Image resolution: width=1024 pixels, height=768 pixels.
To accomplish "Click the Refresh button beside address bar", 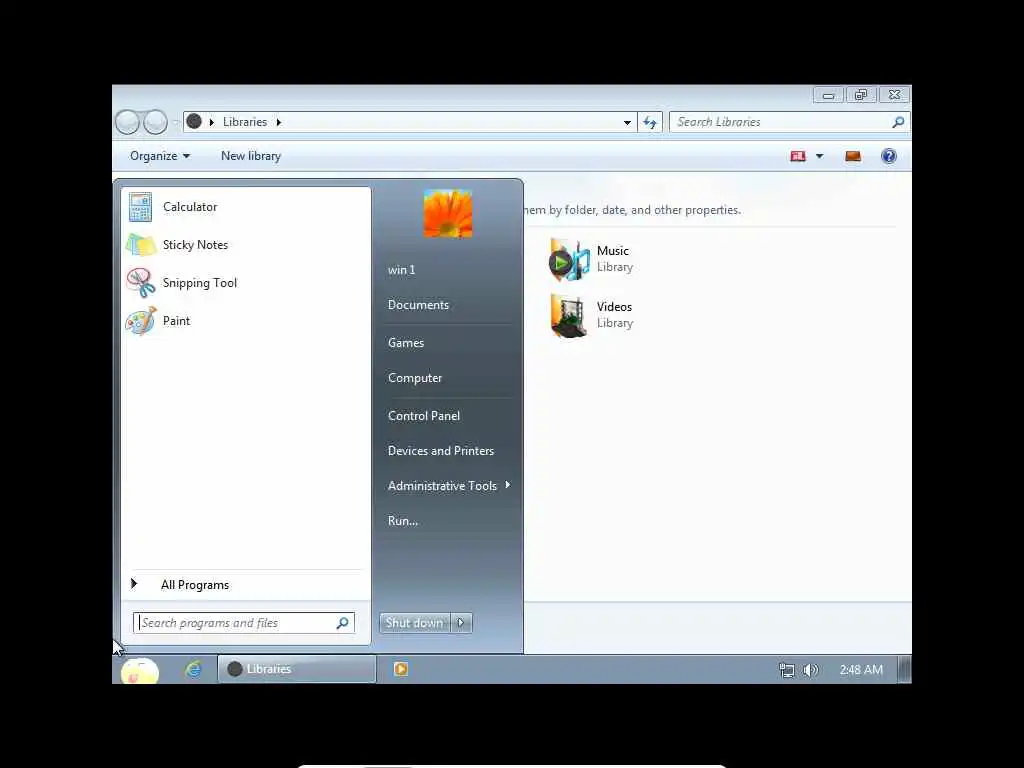I will 650,122.
